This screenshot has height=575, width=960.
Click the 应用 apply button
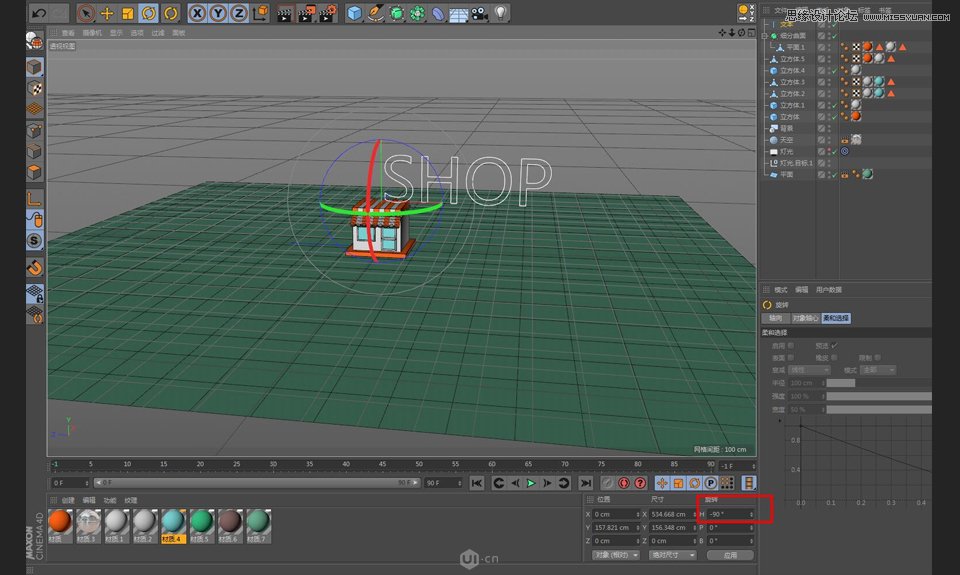730,555
